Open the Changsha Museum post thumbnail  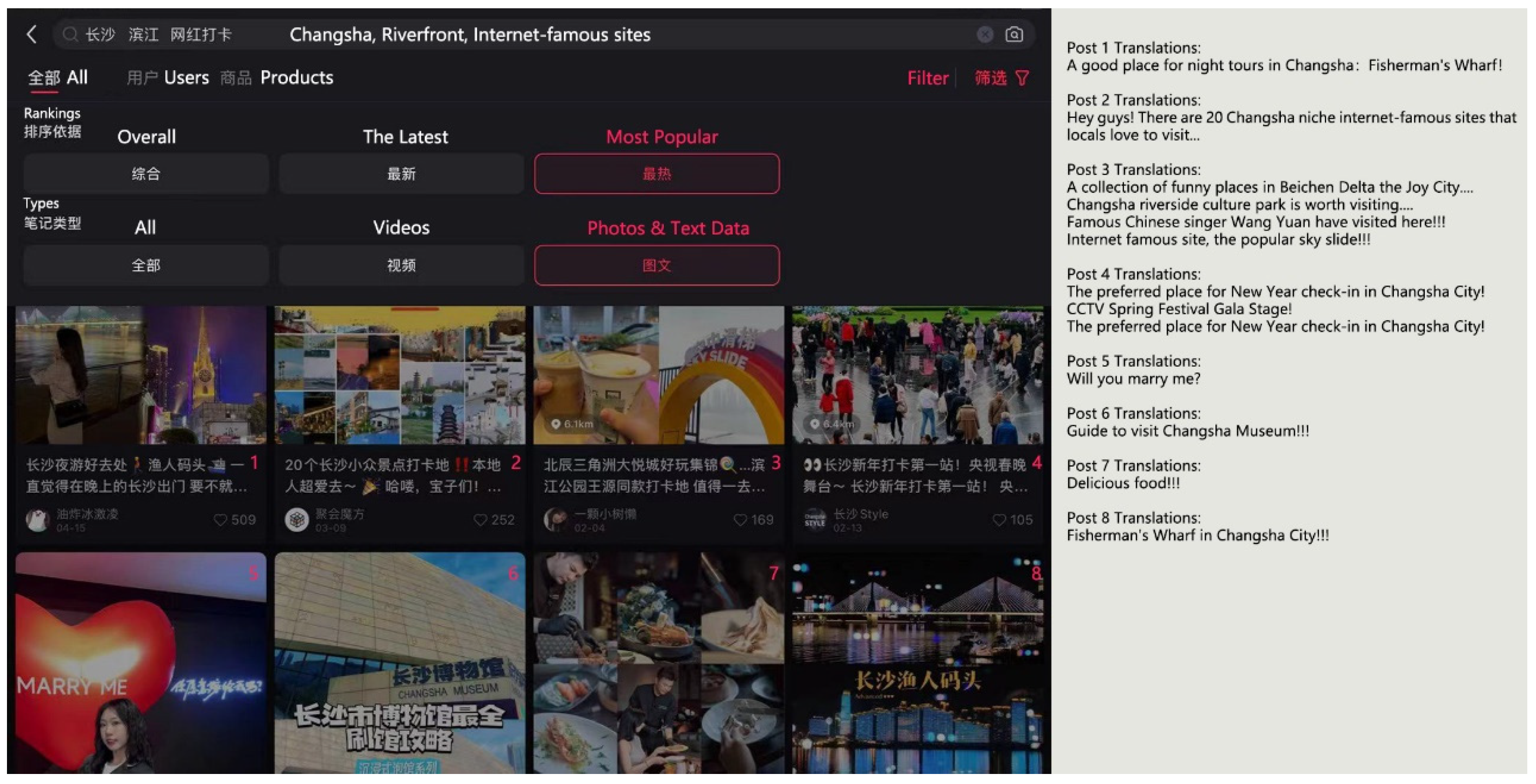click(x=400, y=662)
